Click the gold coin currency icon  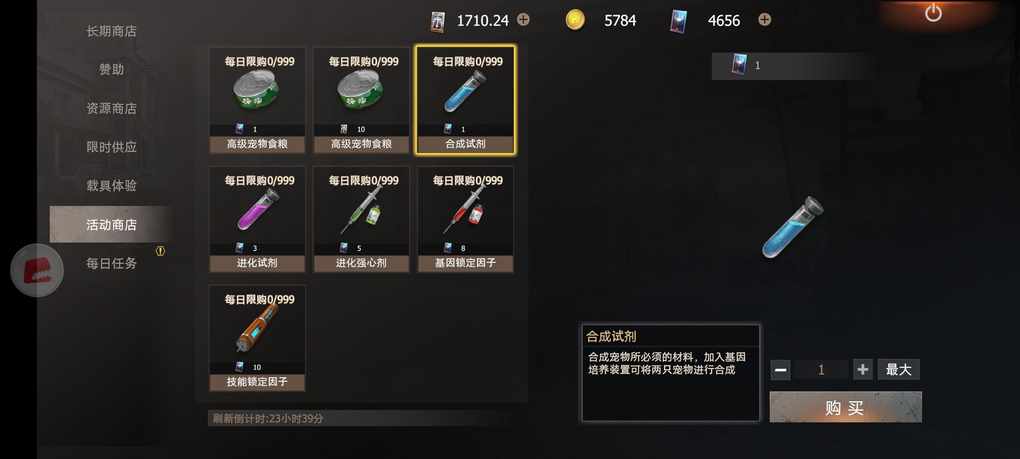[574, 20]
